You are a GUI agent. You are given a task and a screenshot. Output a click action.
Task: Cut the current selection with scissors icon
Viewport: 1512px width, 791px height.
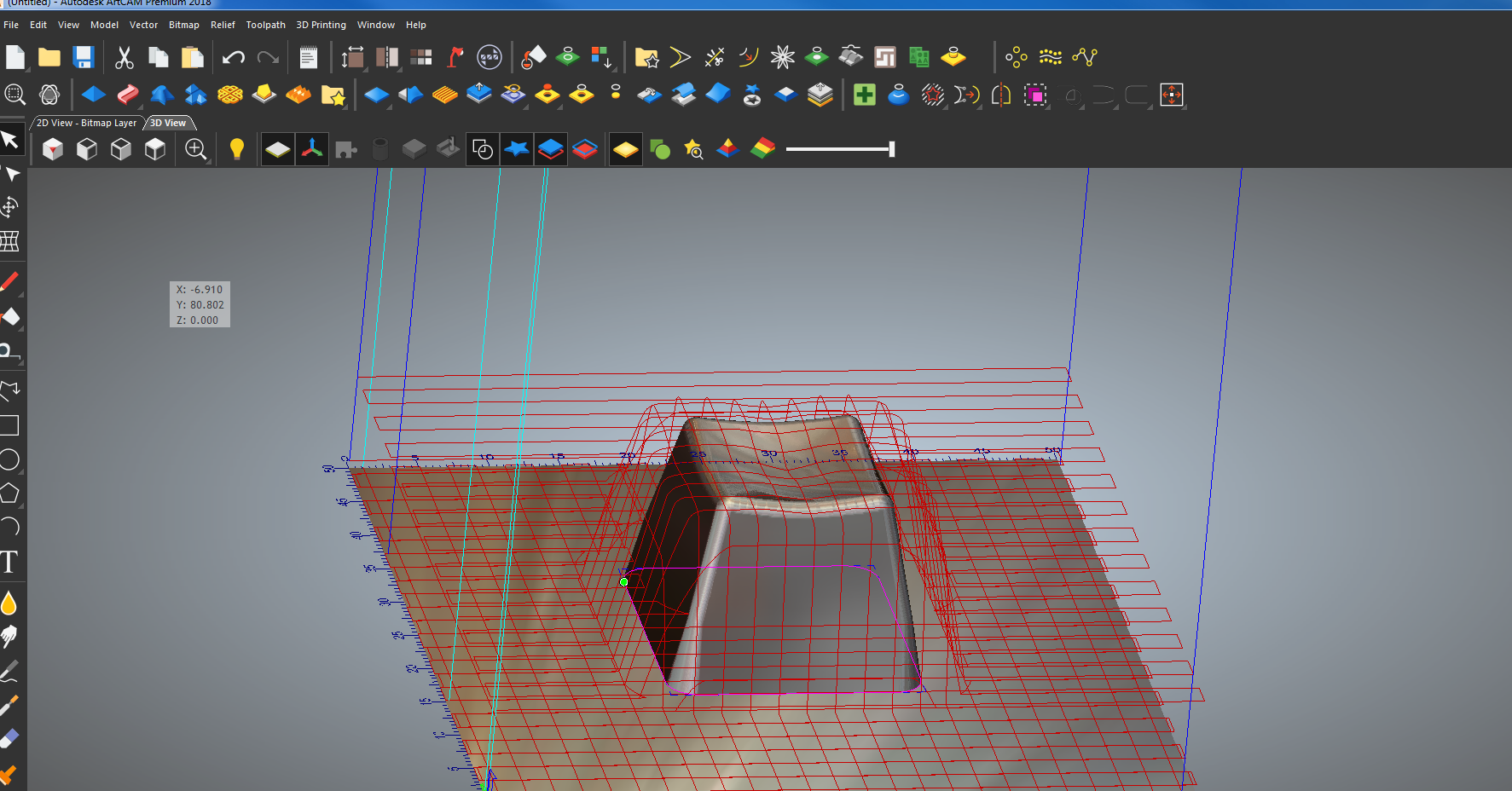(x=124, y=57)
